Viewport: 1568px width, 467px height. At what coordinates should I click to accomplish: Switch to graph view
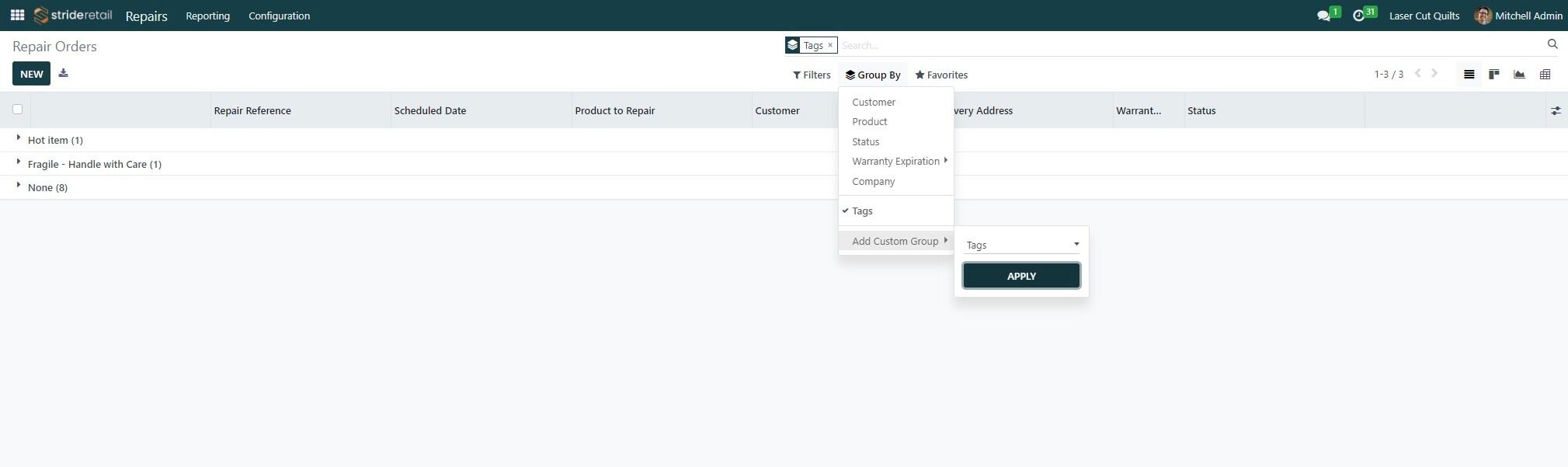1519,75
